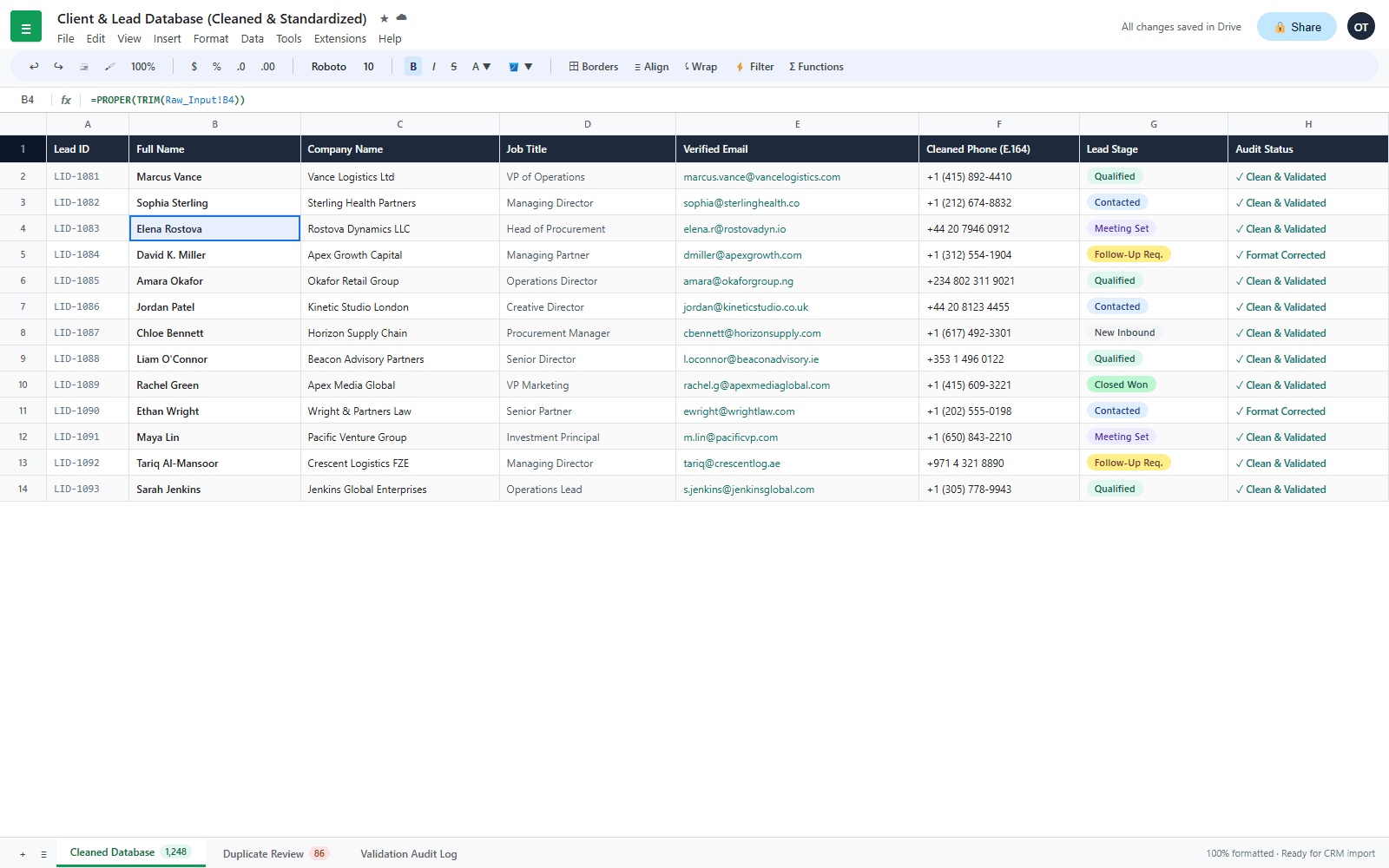Viewport: 1389px width, 868px height.
Task: Undo the last action
Action: (x=34, y=67)
